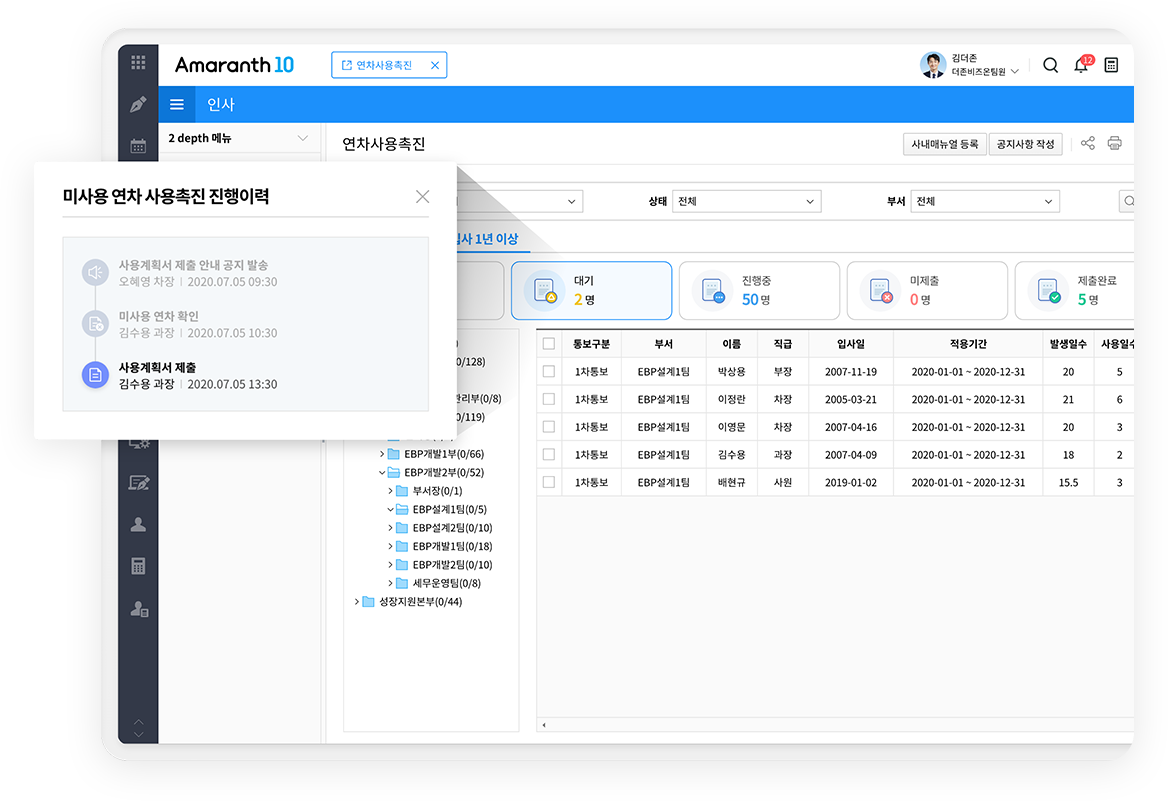Click the filter search icon at right edge

coord(1128,201)
